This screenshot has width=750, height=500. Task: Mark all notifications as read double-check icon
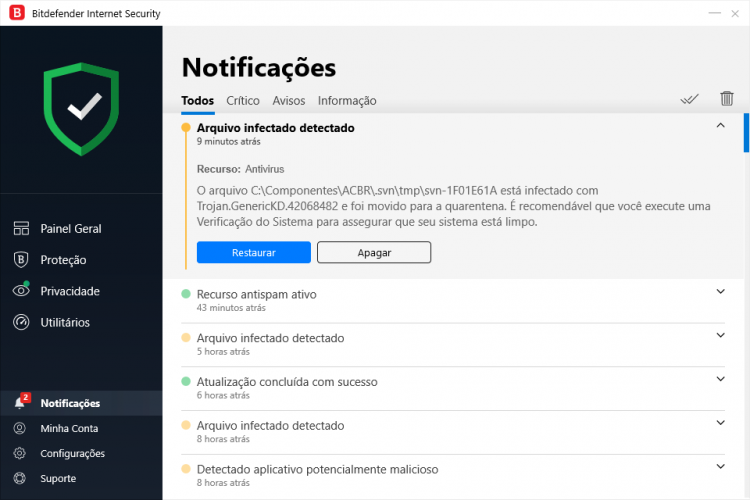689,99
